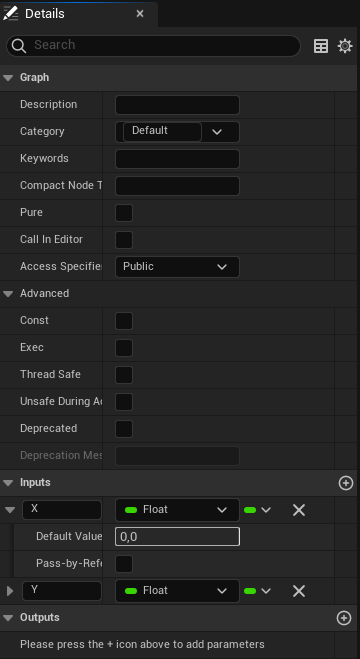Click the Deprecated label
Screen dimensions: 360x659
[48, 428]
